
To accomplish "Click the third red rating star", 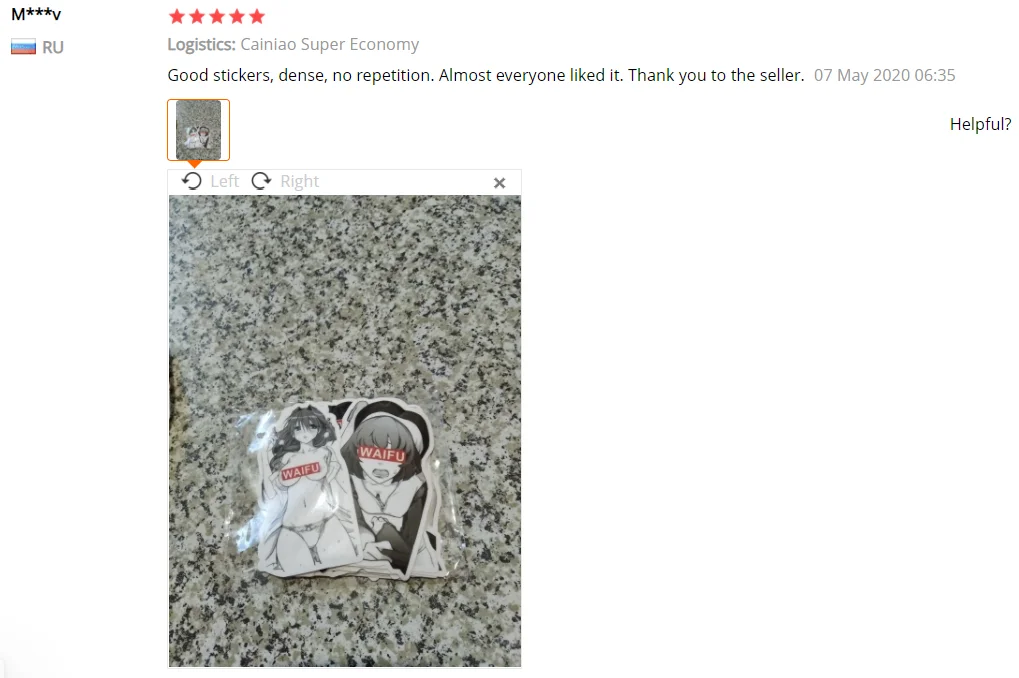I will coord(217,16).
